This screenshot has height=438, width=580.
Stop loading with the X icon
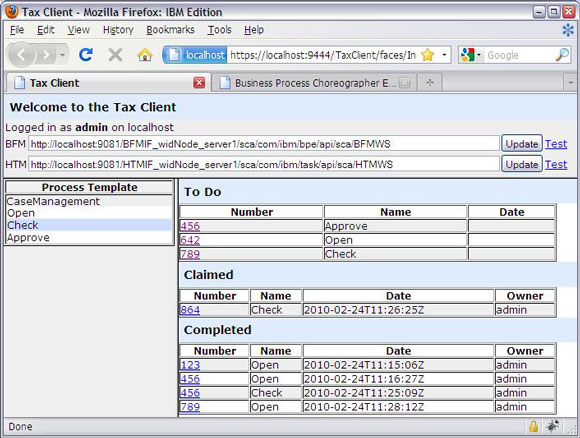(x=115, y=55)
